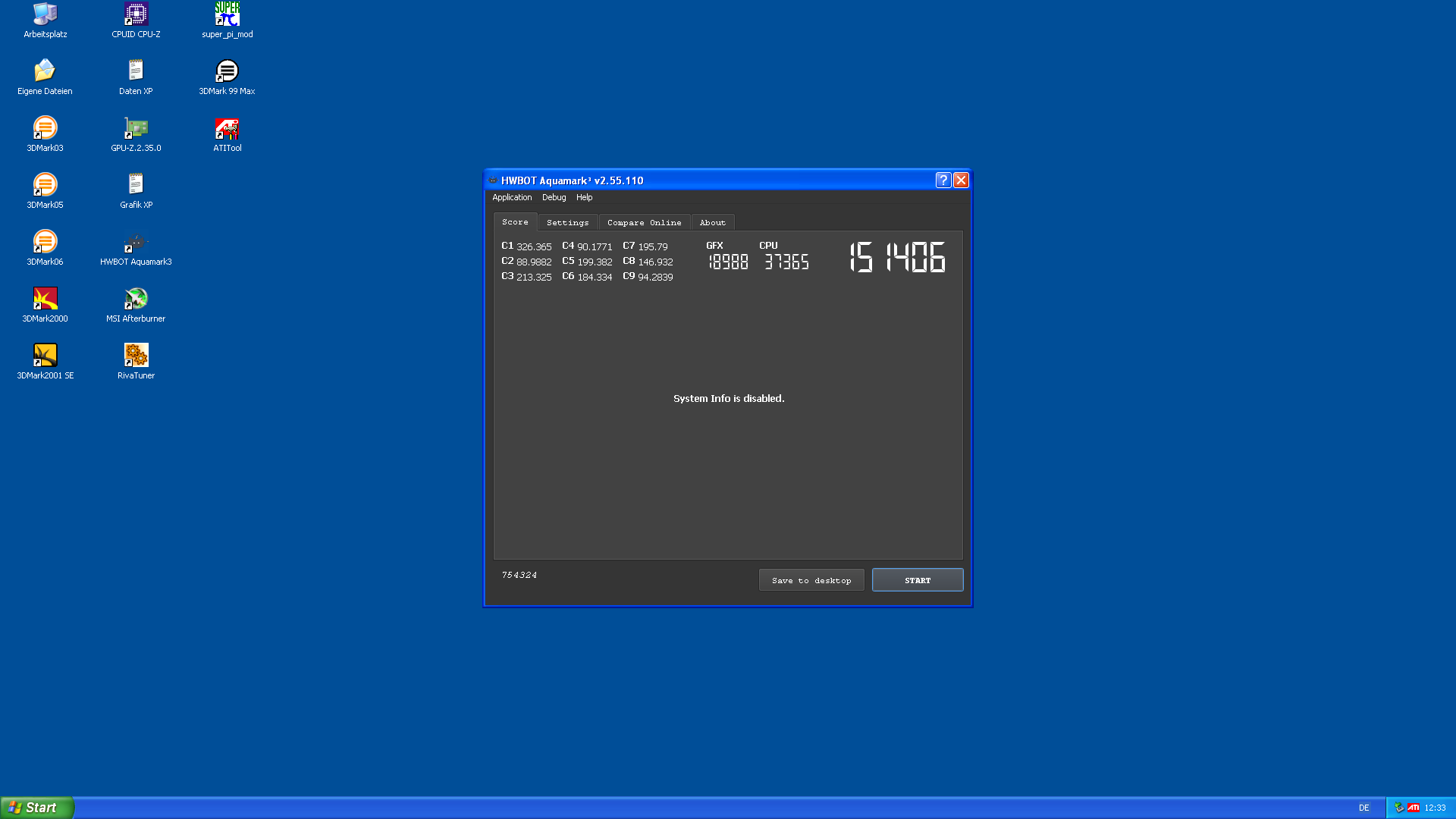Select the GPU-Z.2.35.0 shortcut
Viewport: 1456px width, 819px height.
136,134
